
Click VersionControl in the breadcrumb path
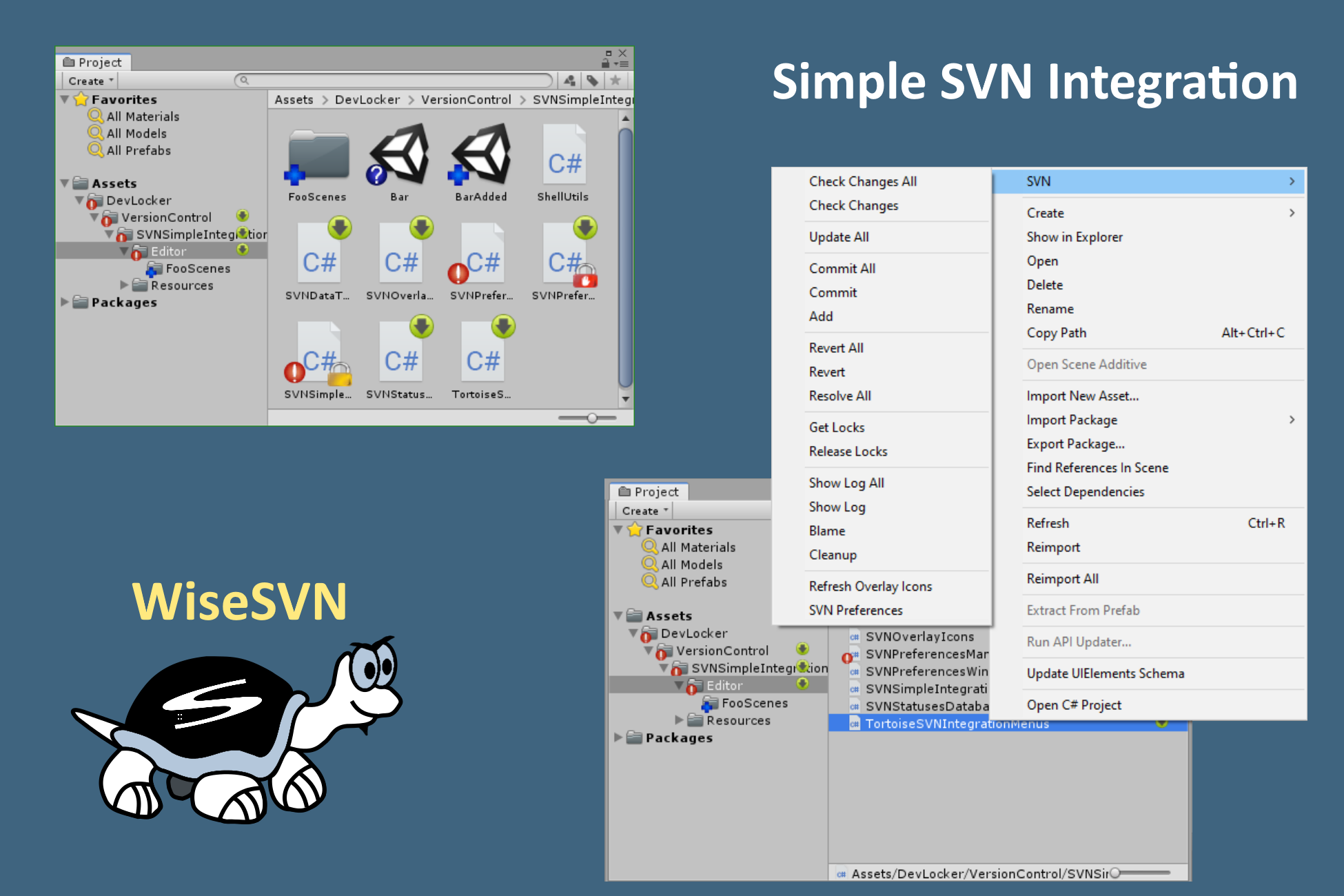466,99
